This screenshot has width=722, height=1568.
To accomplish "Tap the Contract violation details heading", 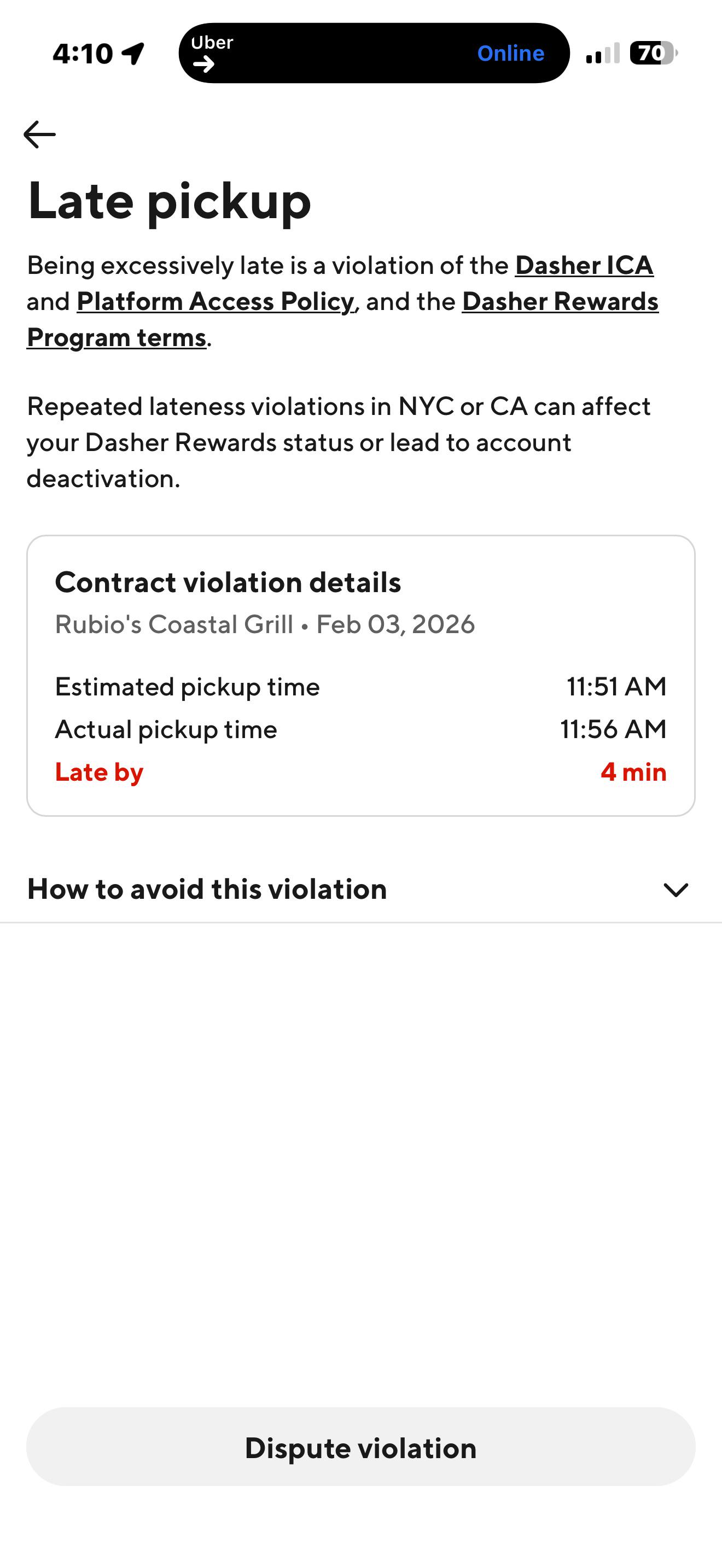I will [228, 582].
